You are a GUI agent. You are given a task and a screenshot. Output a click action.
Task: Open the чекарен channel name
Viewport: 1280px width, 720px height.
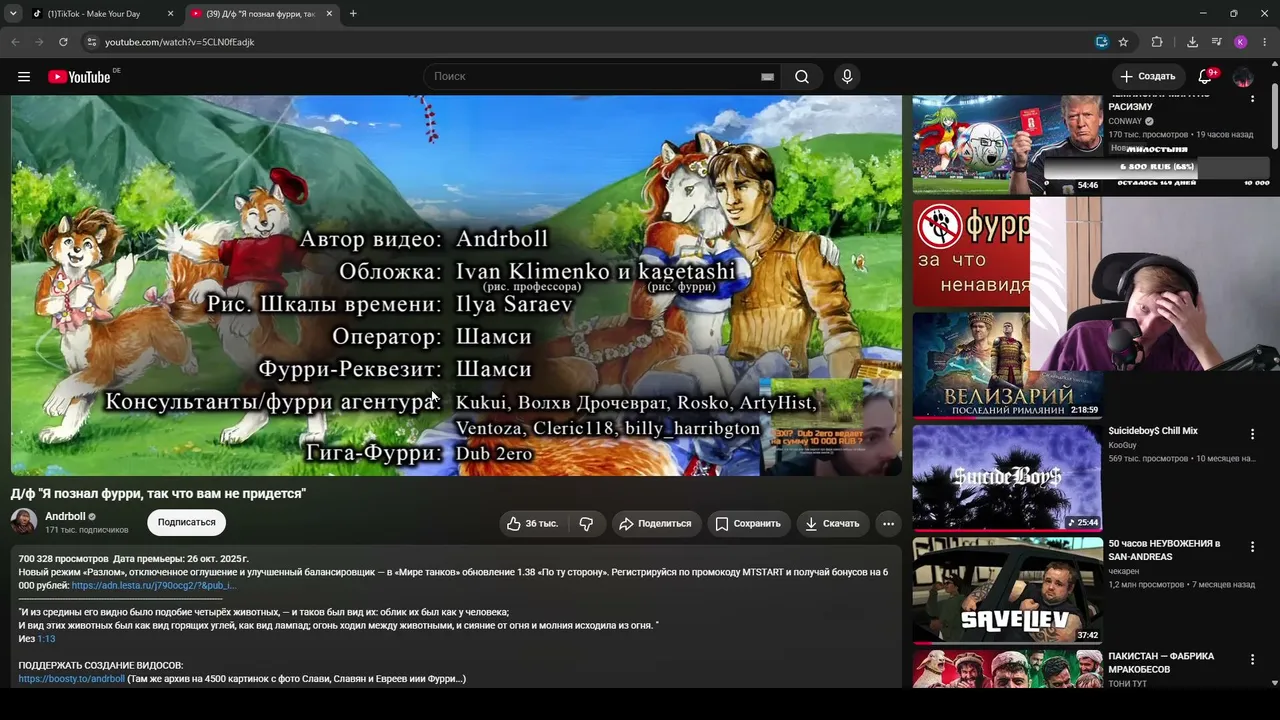(x=1124, y=571)
